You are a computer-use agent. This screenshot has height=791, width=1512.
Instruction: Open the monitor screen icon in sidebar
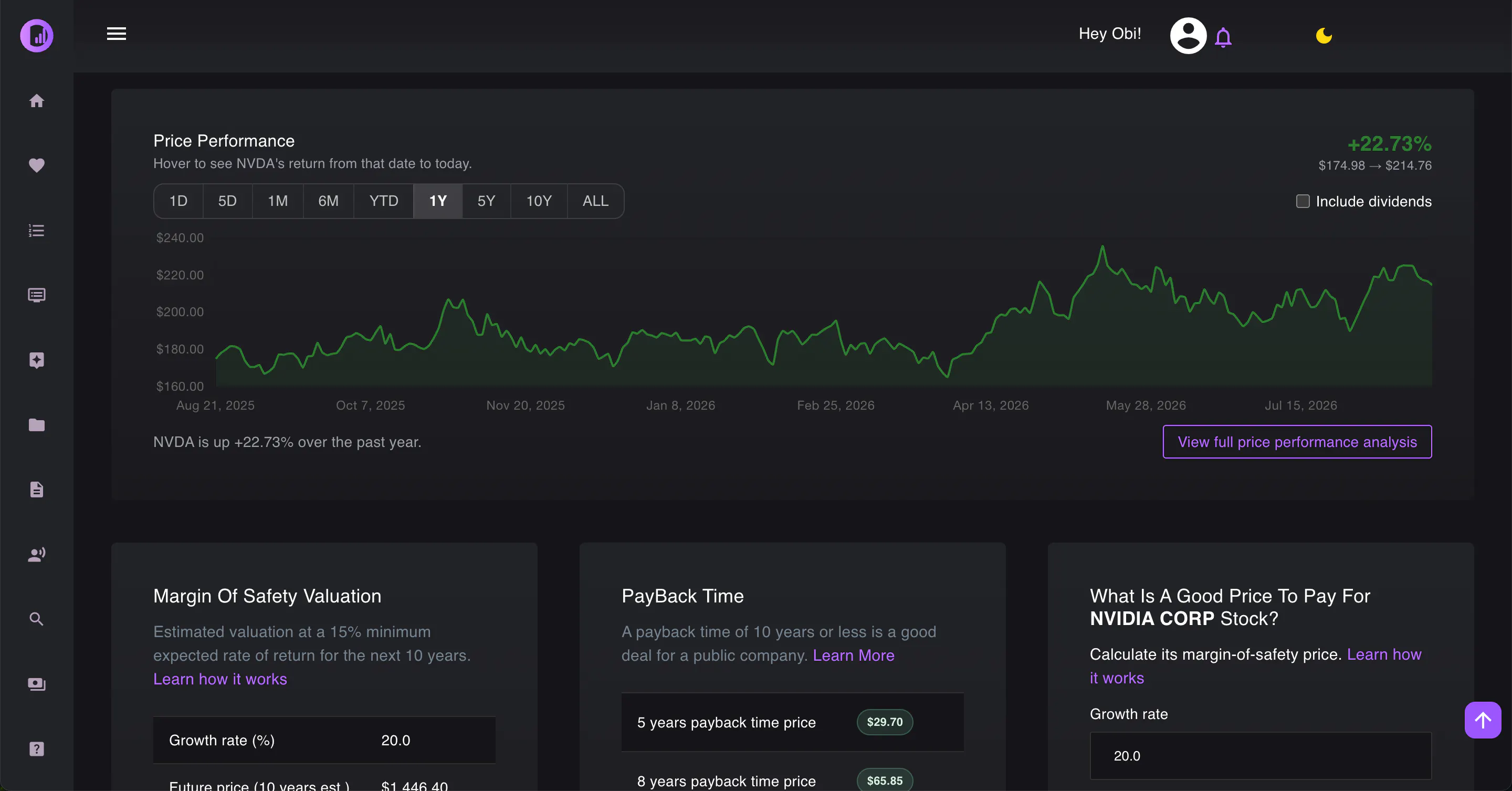coord(36,295)
